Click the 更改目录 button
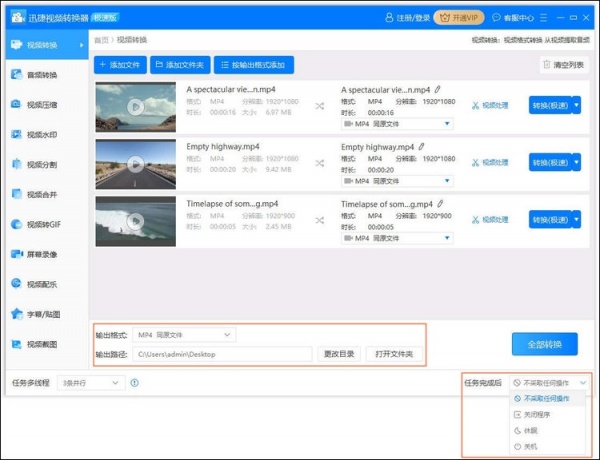 tap(339, 354)
